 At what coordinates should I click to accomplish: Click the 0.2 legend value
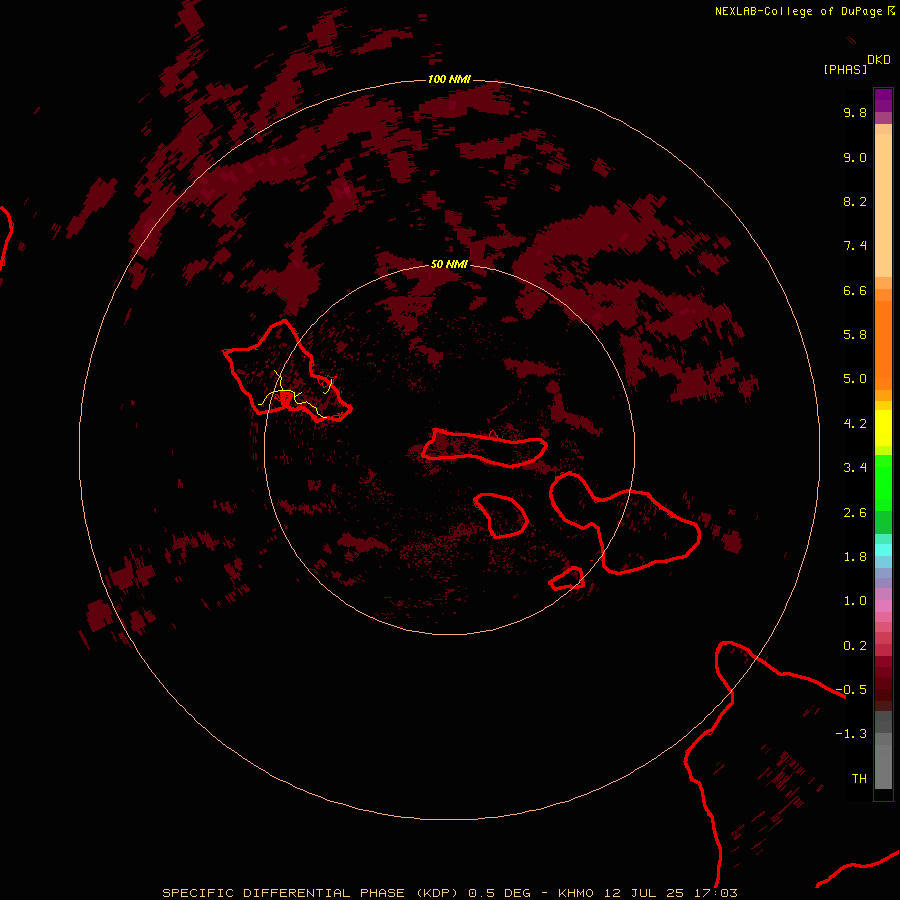pos(855,646)
